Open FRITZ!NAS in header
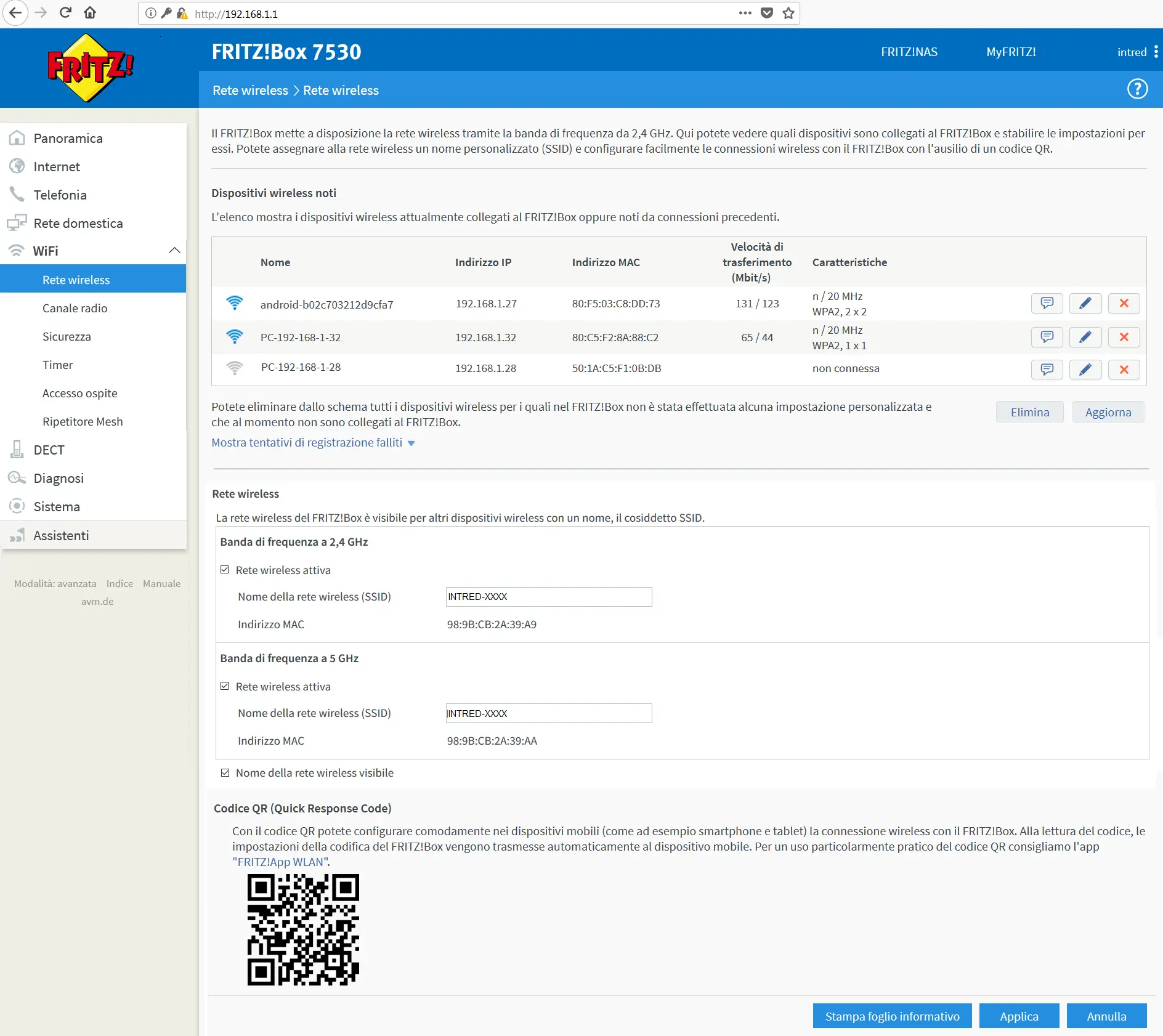 [909, 52]
